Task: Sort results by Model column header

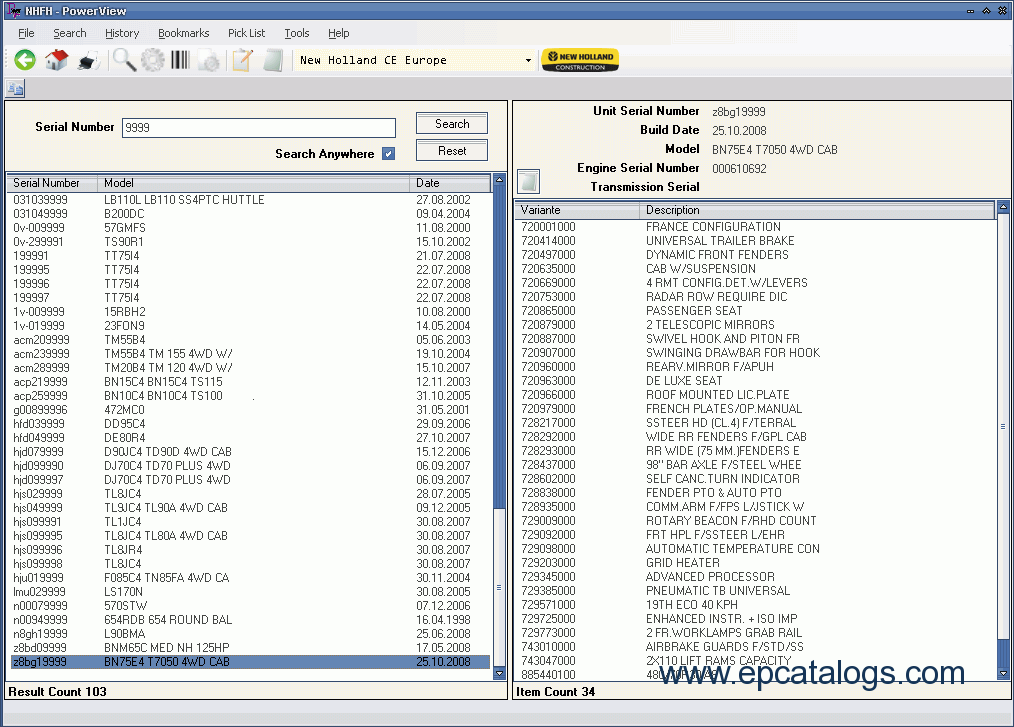Action: 253,183
